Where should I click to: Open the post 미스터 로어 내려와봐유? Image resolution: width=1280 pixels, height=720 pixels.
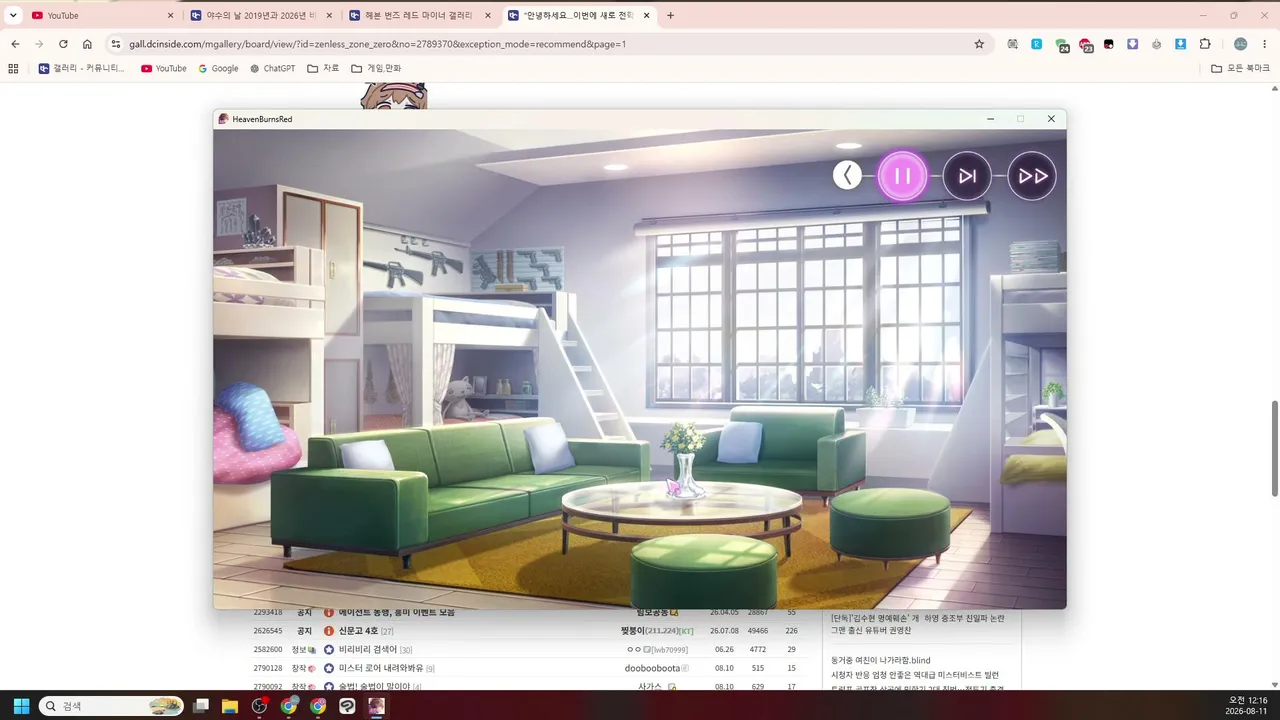(381, 668)
